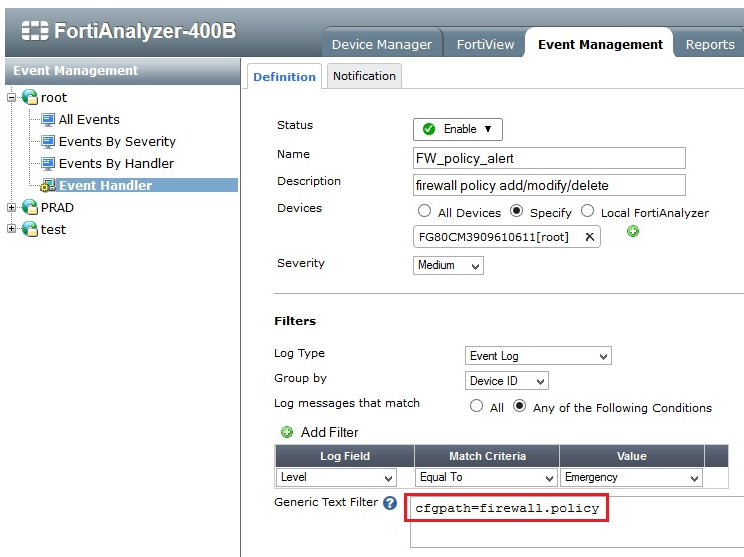The height and width of the screenshot is (557, 744).
Task: Click the Events By Handler monitor icon
Action: point(48,163)
